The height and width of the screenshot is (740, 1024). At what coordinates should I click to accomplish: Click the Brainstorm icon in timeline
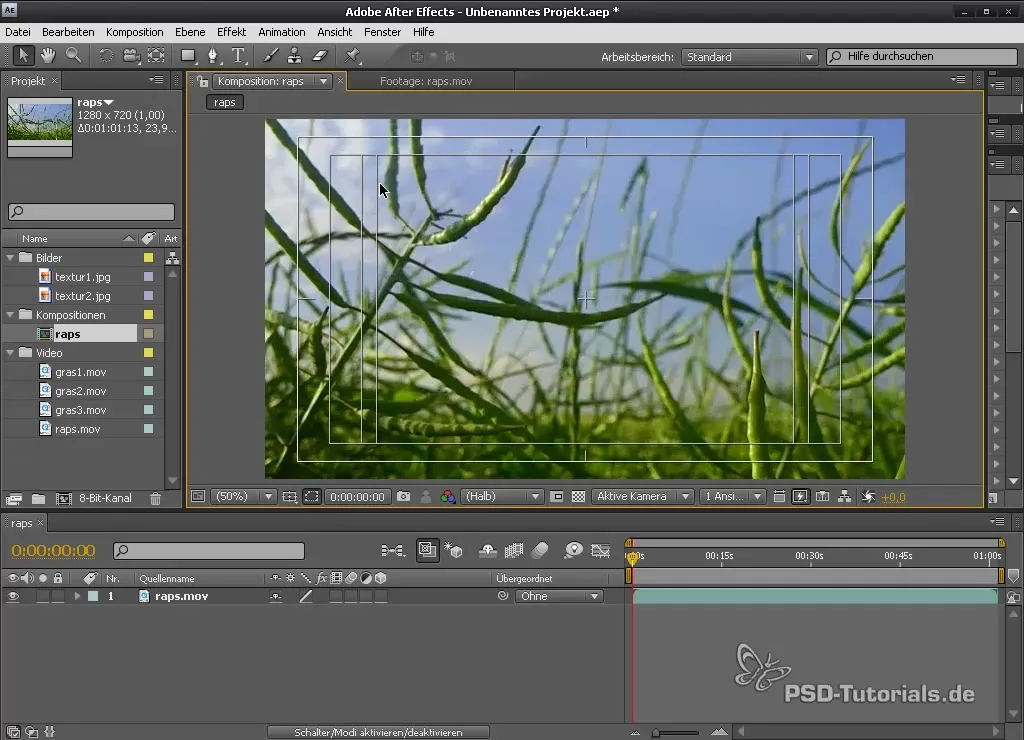(x=573, y=551)
